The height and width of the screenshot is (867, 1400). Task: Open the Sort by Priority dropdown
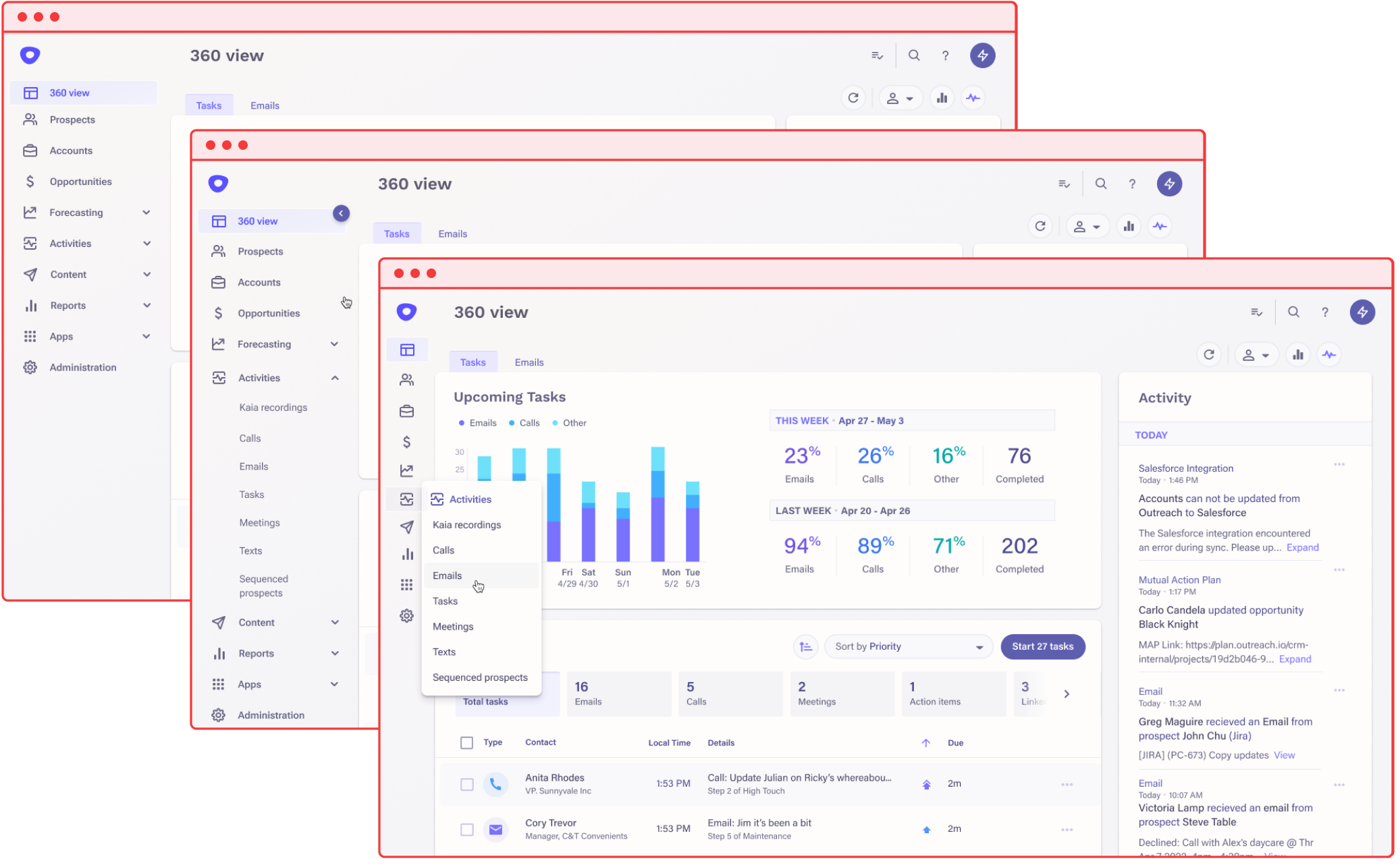click(908, 646)
